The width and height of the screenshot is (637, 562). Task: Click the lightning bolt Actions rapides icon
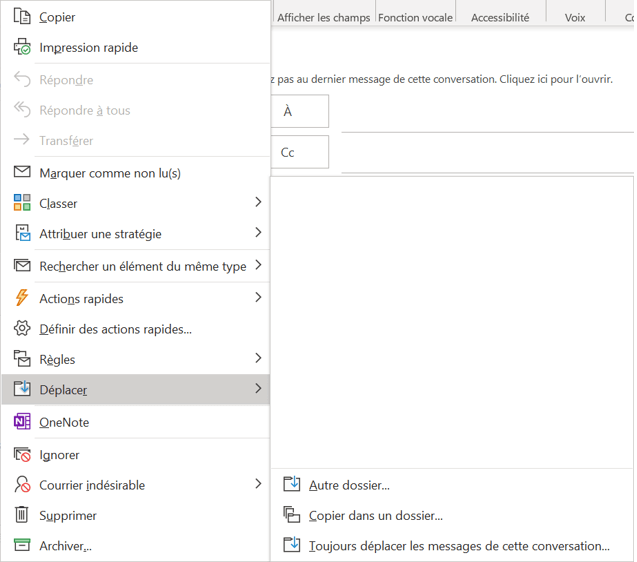(22, 297)
